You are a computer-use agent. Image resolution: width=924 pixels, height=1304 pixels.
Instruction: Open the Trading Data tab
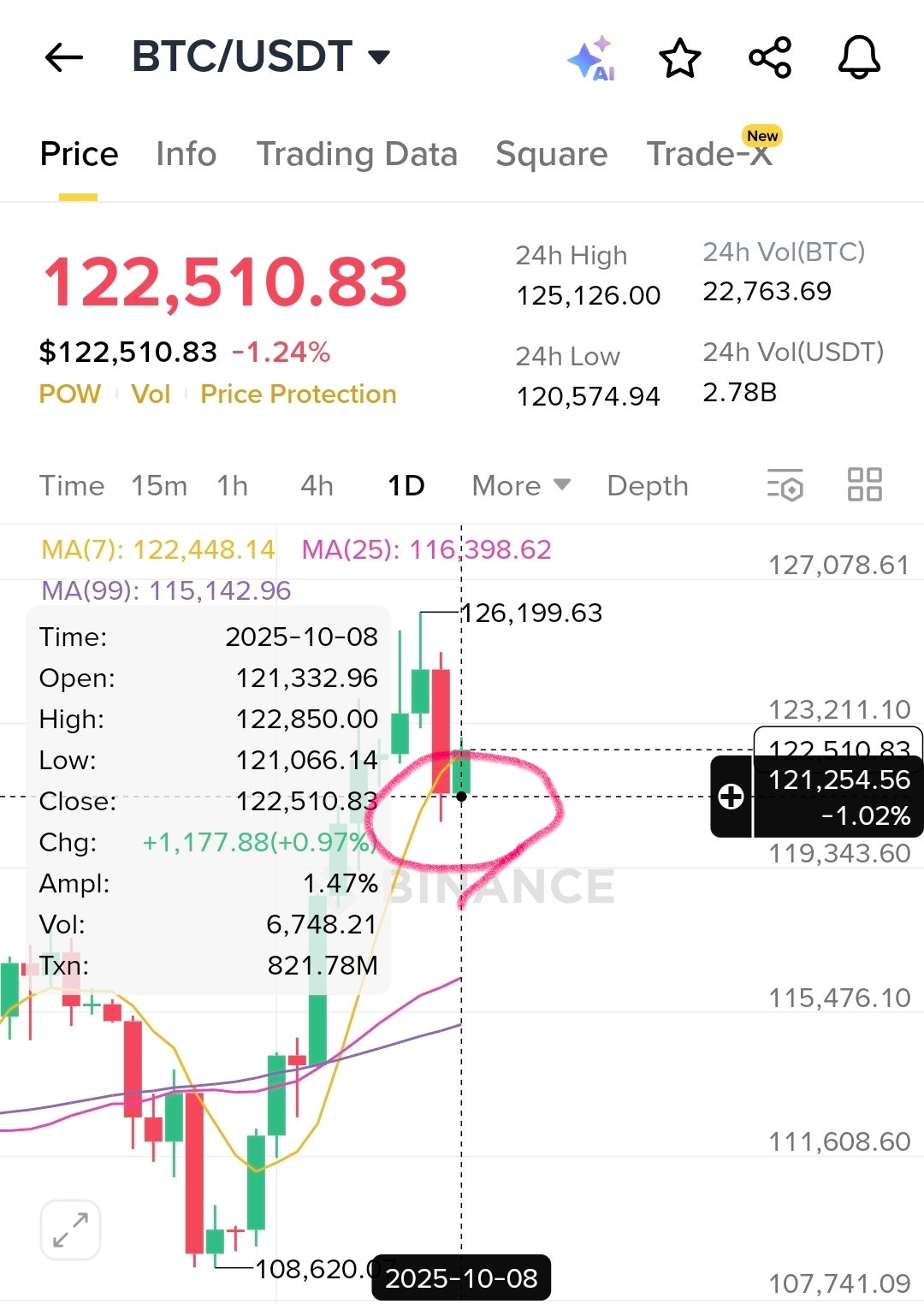[357, 154]
